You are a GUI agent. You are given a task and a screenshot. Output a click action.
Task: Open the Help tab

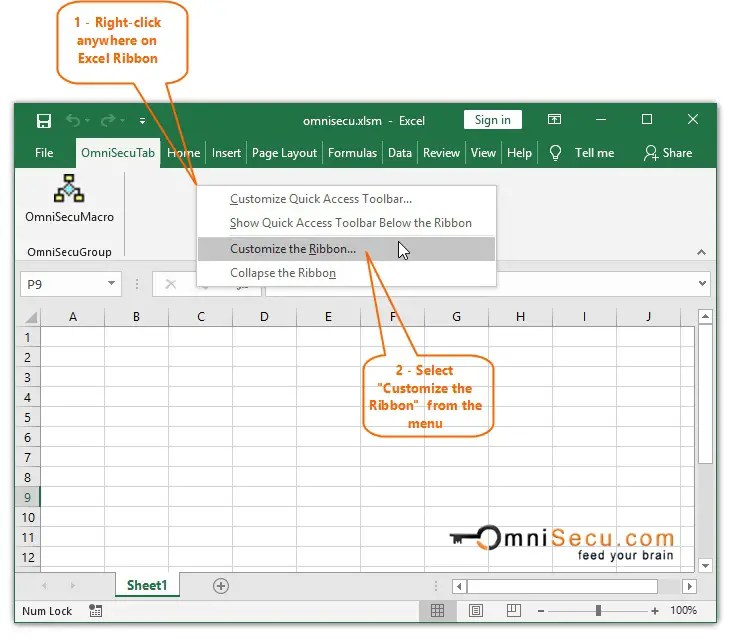[x=519, y=153]
